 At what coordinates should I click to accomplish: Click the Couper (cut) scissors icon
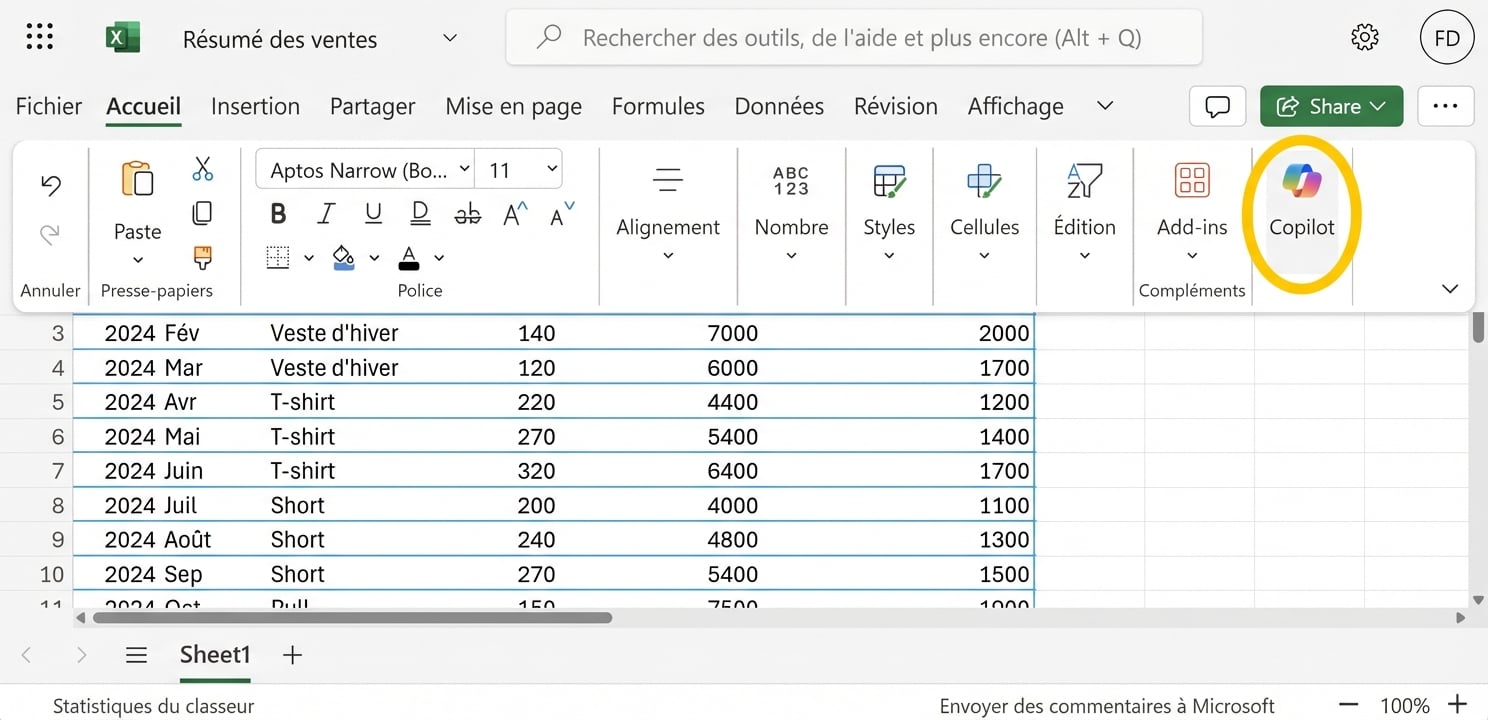[x=202, y=169]
